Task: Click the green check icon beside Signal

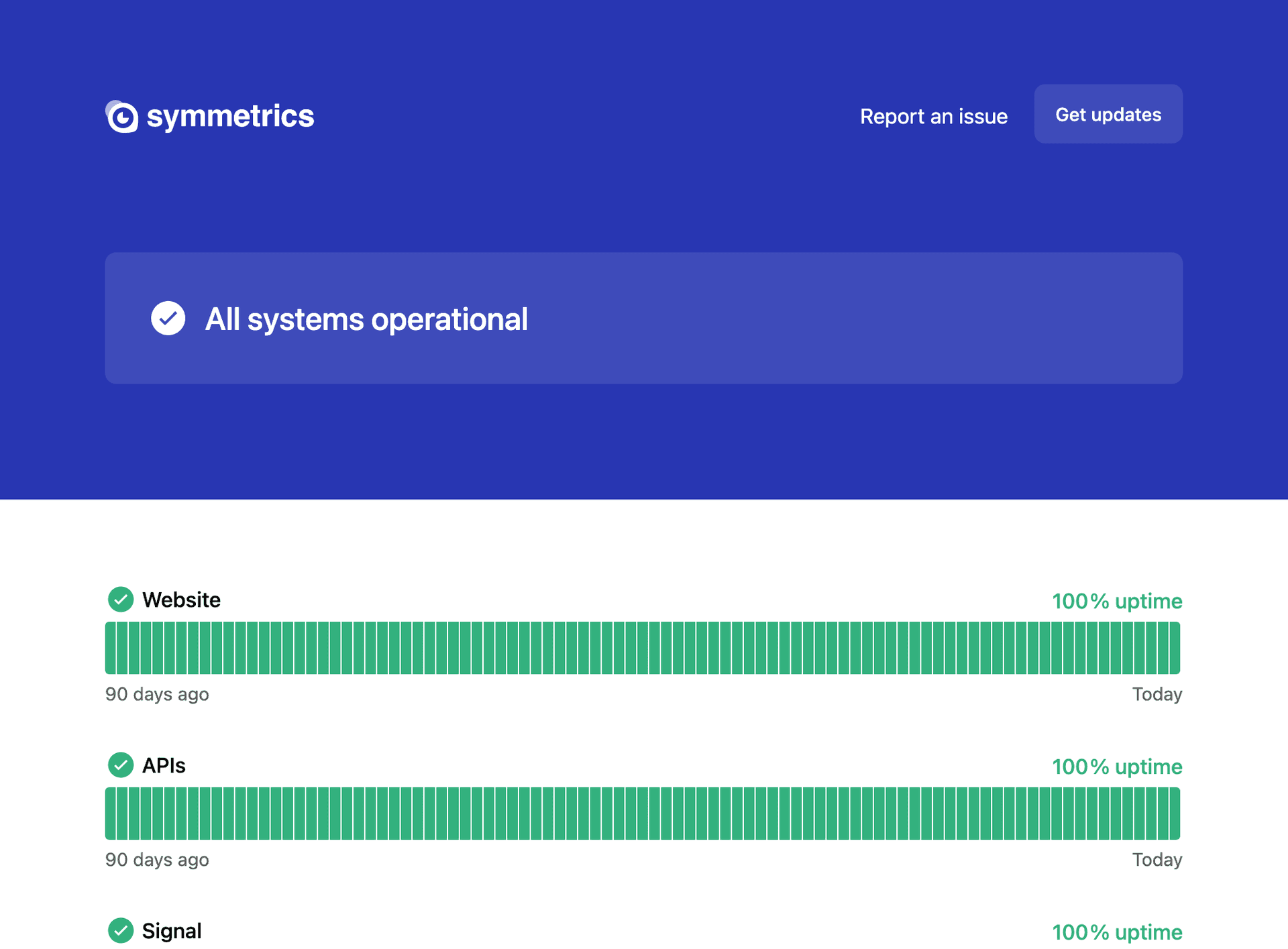Action: (x=121, y=930)
